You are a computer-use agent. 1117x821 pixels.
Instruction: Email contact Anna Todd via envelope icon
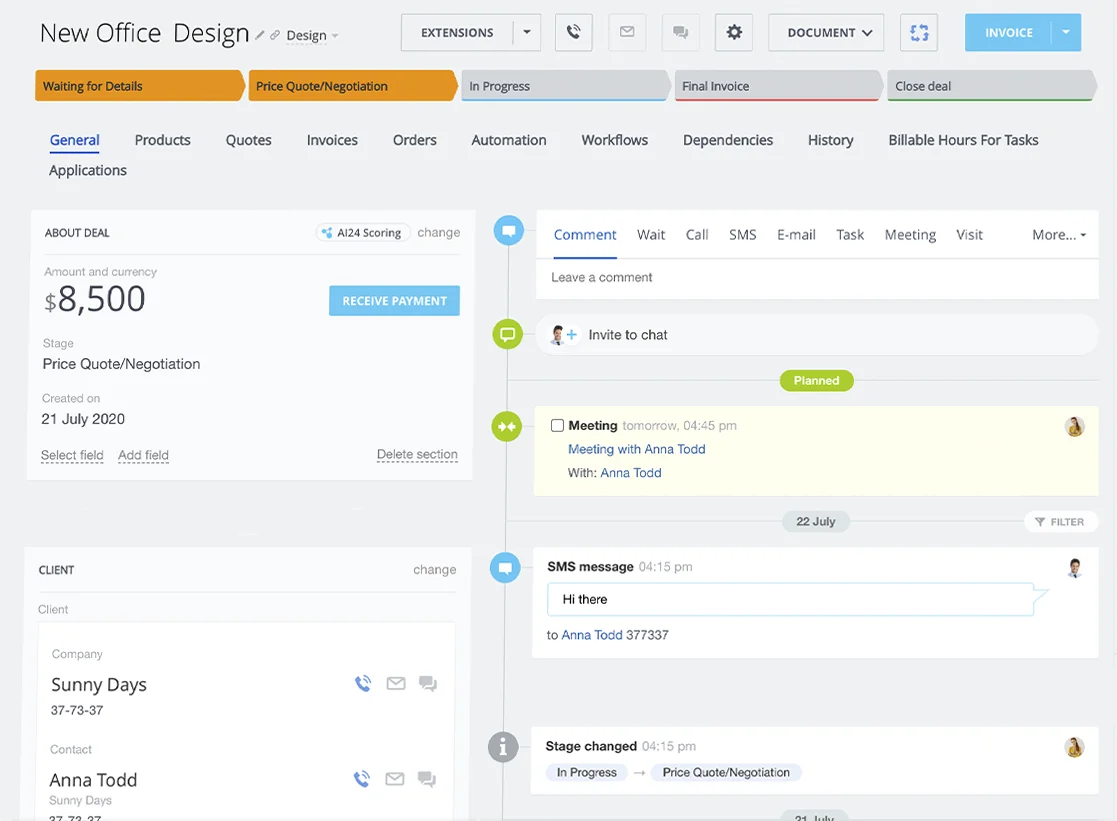(x=396, y=779)
